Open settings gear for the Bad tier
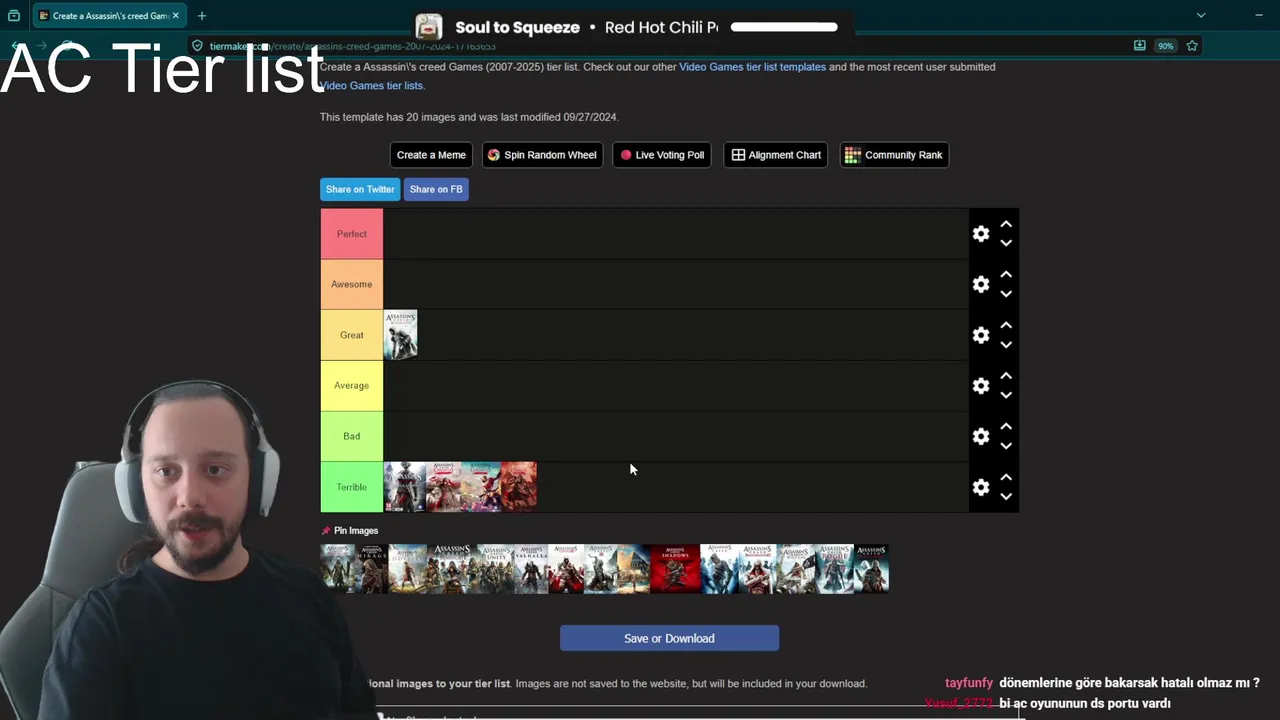Viewport: 1280px width, 720px height. click(x=981, y=436)
